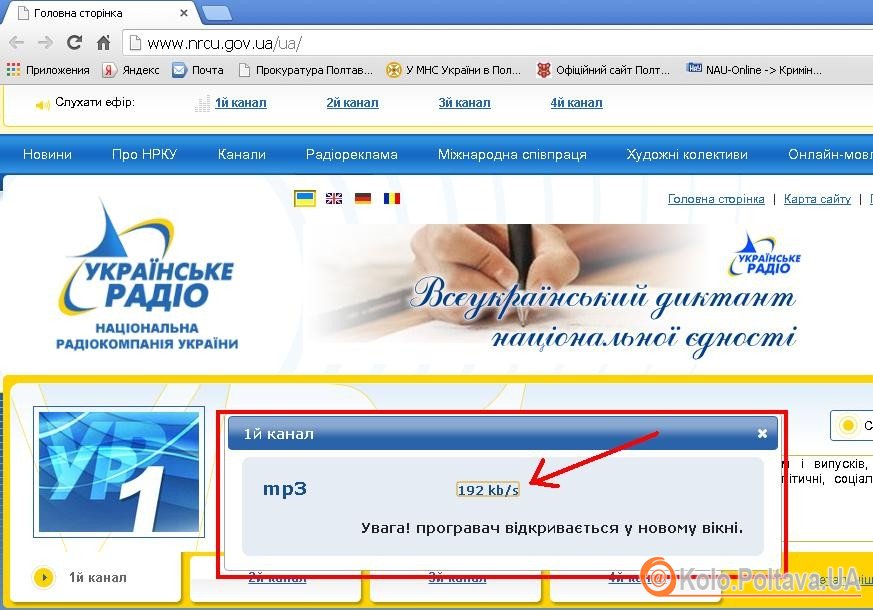This screenshot has height=610, width=873.
Task: Open the Канали menu item
Action: [242, 154]
